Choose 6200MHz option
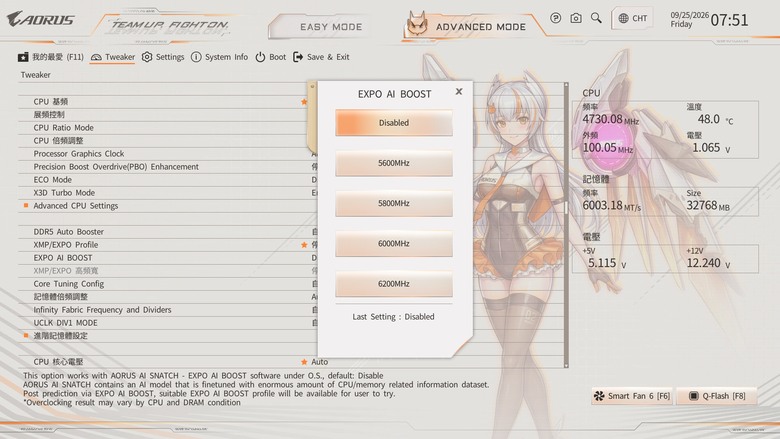Image resolution: width=780 pixels, height=439 pixels. [x=393, y=284]
